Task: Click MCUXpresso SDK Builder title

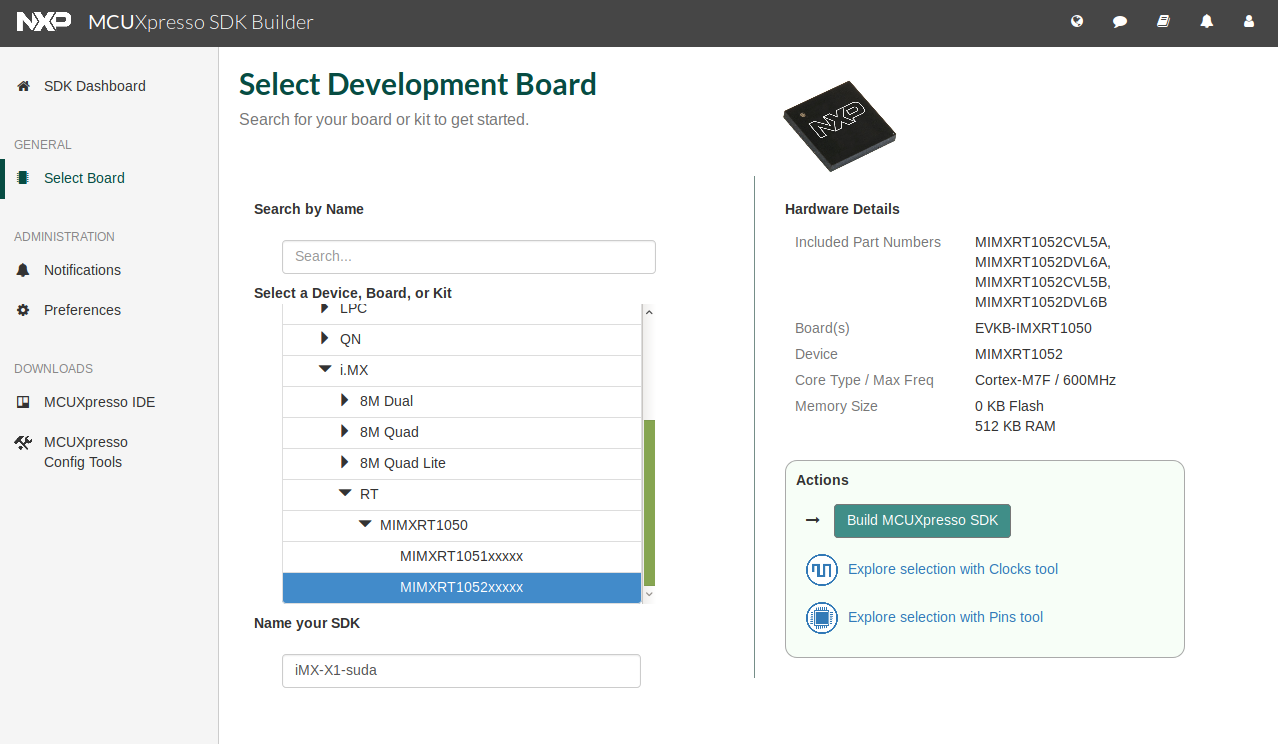Action: [x=201, y=22]
